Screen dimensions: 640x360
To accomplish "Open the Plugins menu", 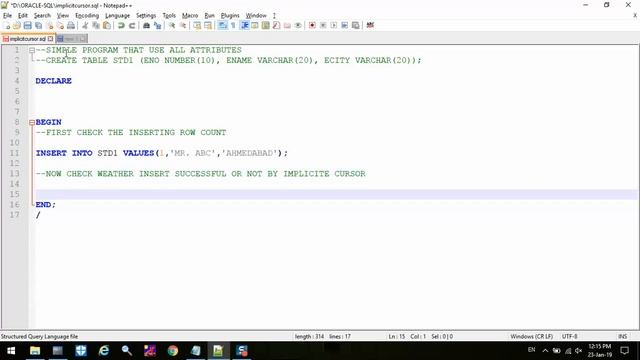I will tap(230, 16).
